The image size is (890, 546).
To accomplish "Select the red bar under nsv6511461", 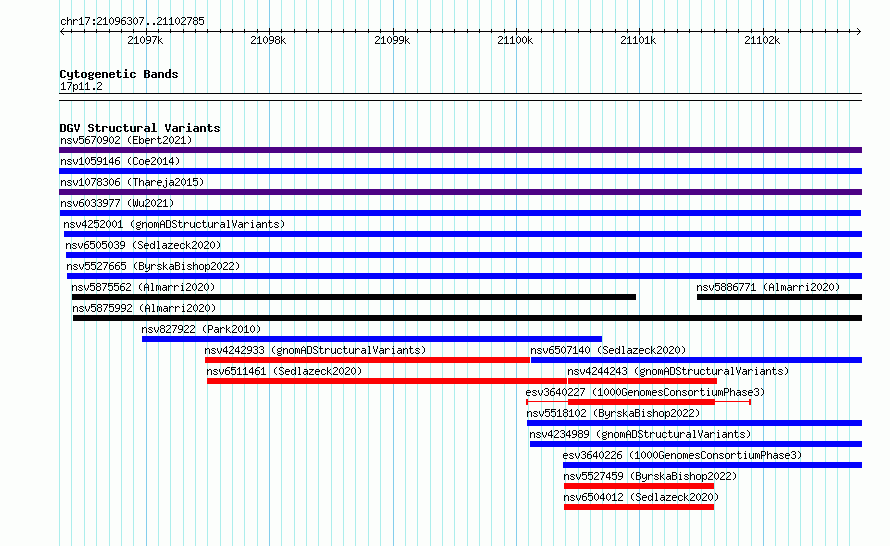I will tap(387, 381).
